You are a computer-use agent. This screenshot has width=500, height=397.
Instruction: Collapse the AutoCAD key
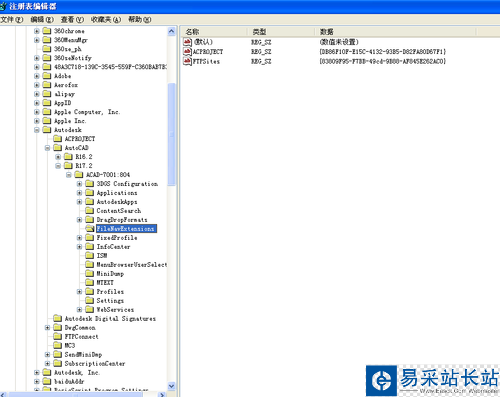pos(47,148)
